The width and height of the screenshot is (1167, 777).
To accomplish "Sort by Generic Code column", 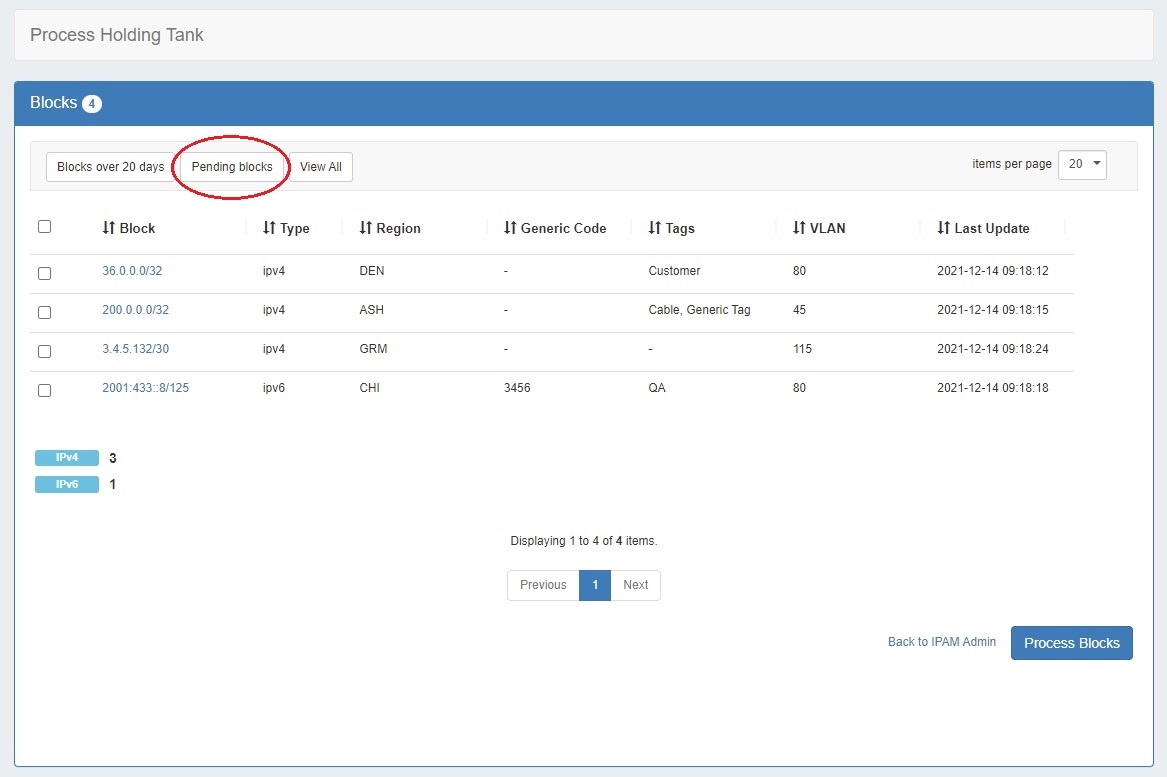I will click(555, 228).
